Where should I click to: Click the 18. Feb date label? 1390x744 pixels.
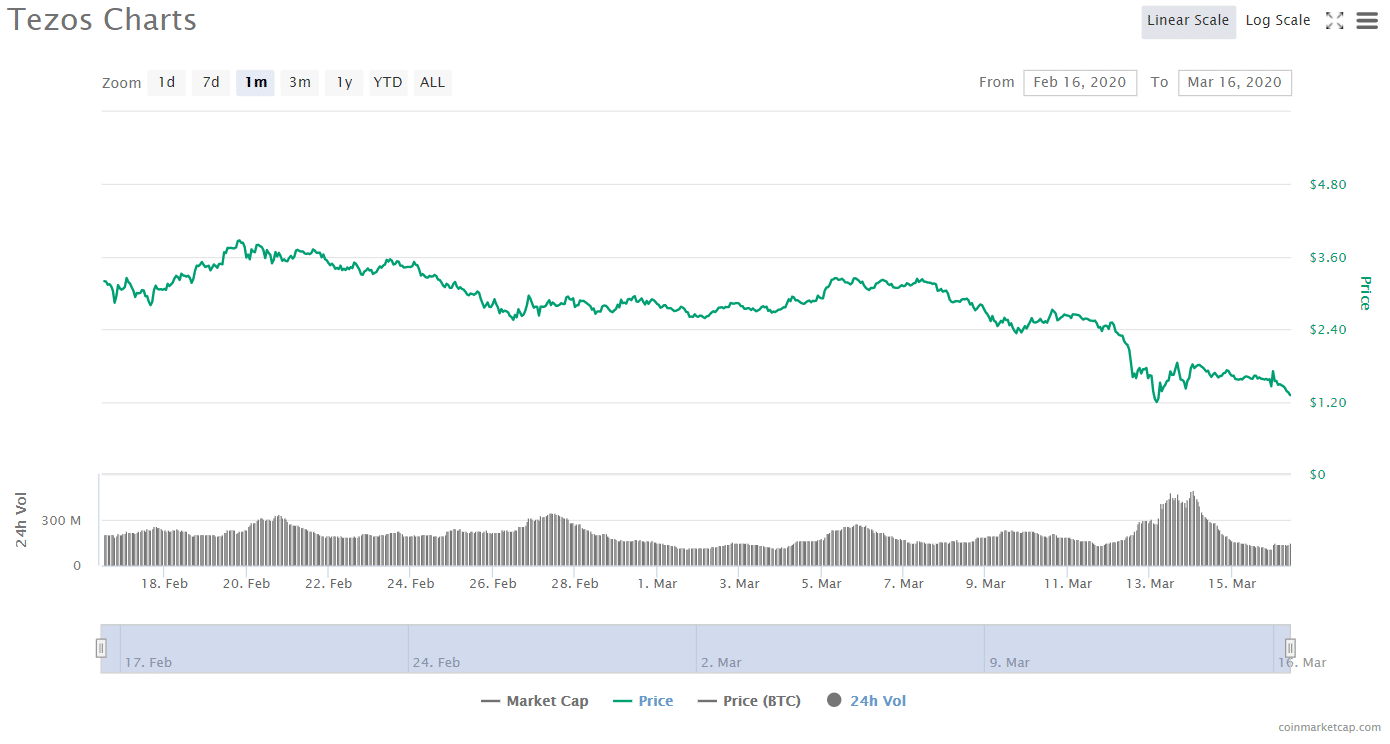point(164,584)
